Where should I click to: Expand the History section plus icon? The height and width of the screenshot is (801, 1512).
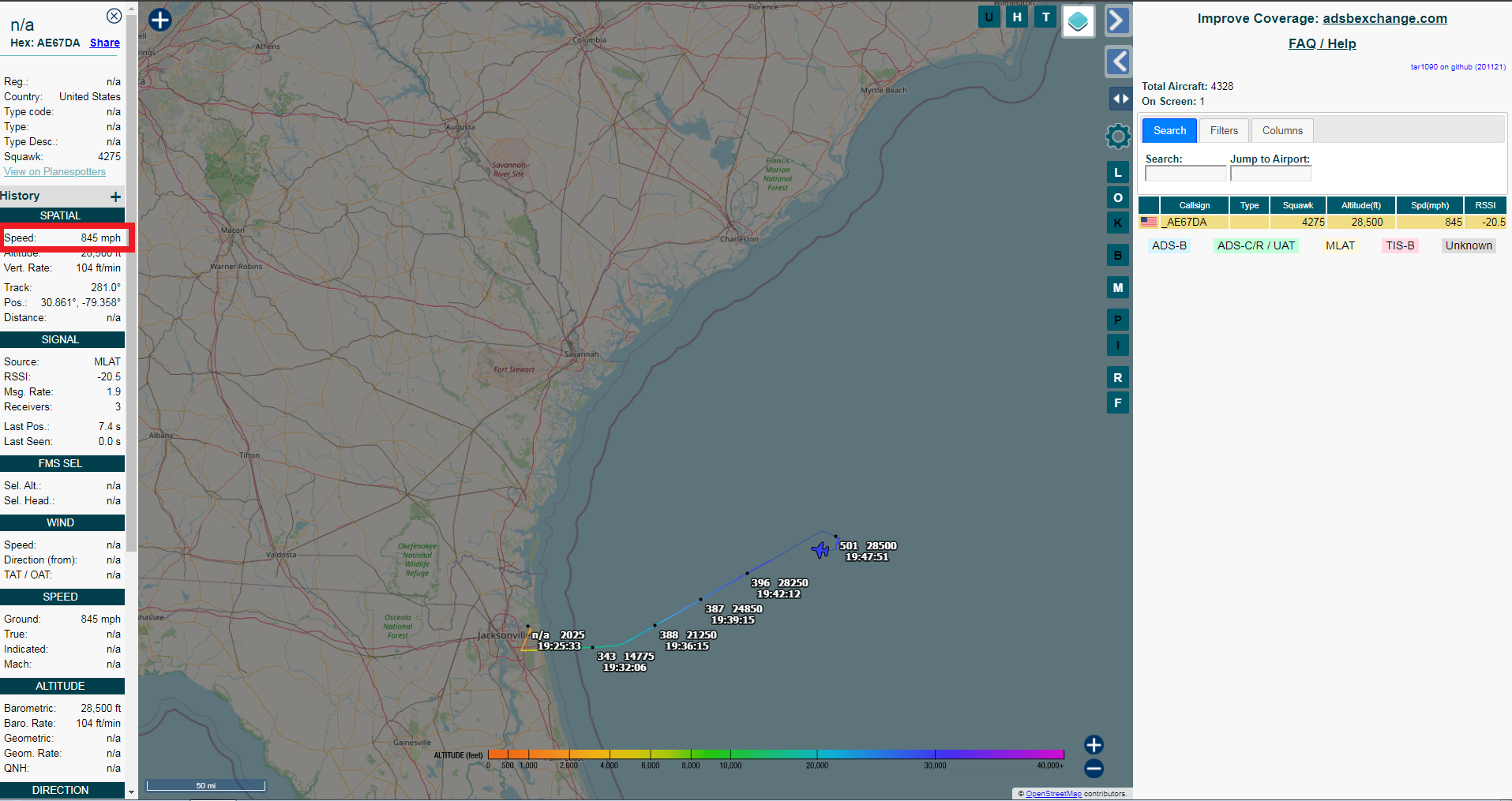point(116,197)
